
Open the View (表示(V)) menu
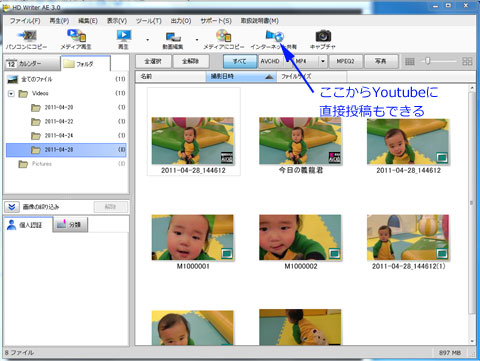(x=117, y=21)
